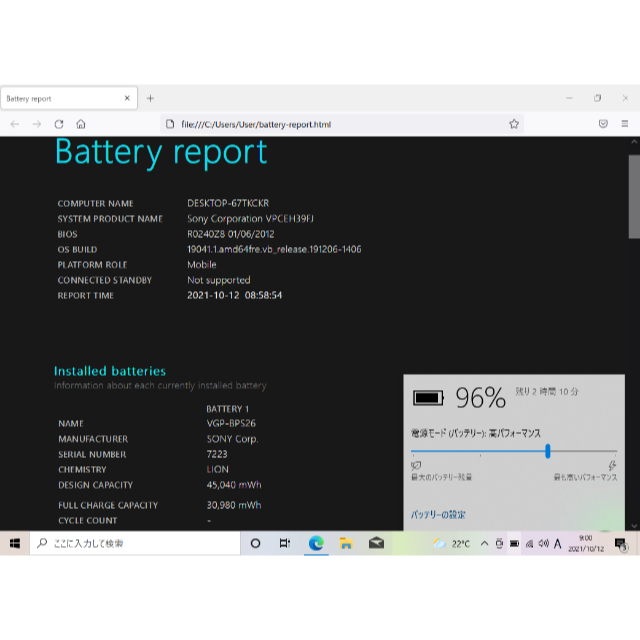Click the Meet Now camera tray icon
640x640 pixels.
pyautogui.click(x=499, y=543)
